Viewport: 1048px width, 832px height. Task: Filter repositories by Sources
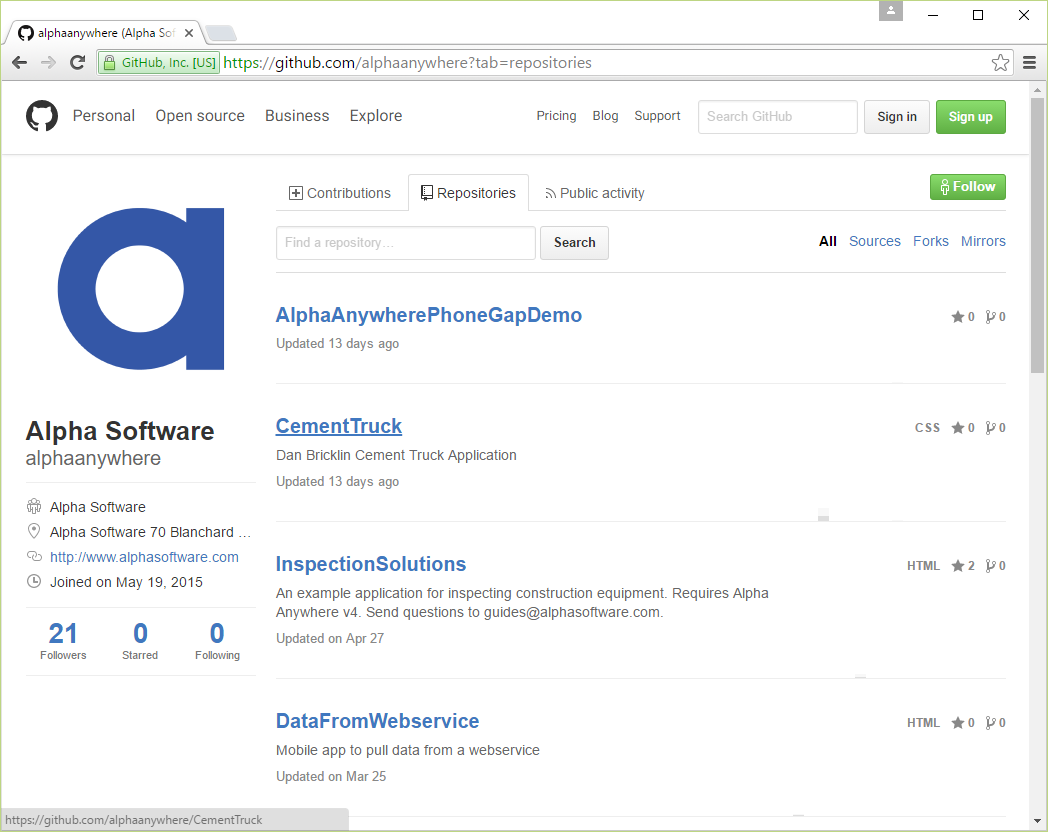click(874, 241)
